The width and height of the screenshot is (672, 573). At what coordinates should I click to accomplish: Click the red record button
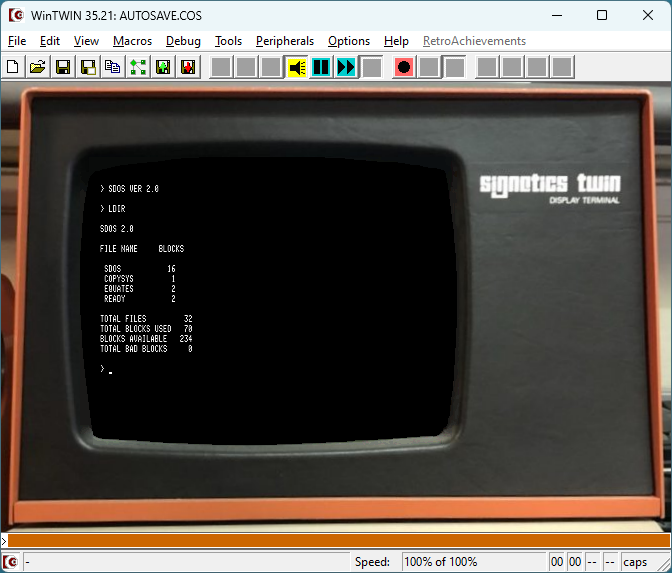[x=404, y=67]
